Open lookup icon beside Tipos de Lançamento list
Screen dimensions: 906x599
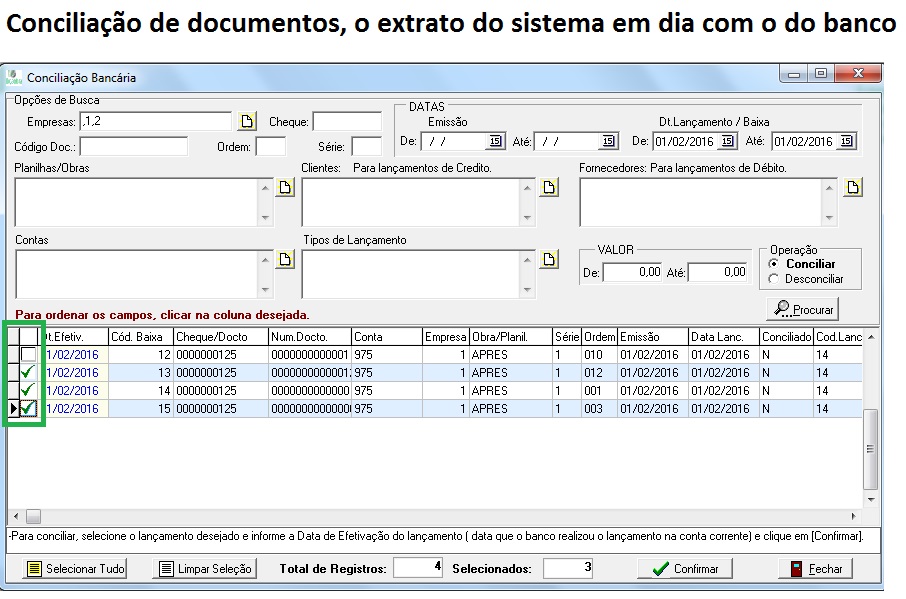point(549,260)
